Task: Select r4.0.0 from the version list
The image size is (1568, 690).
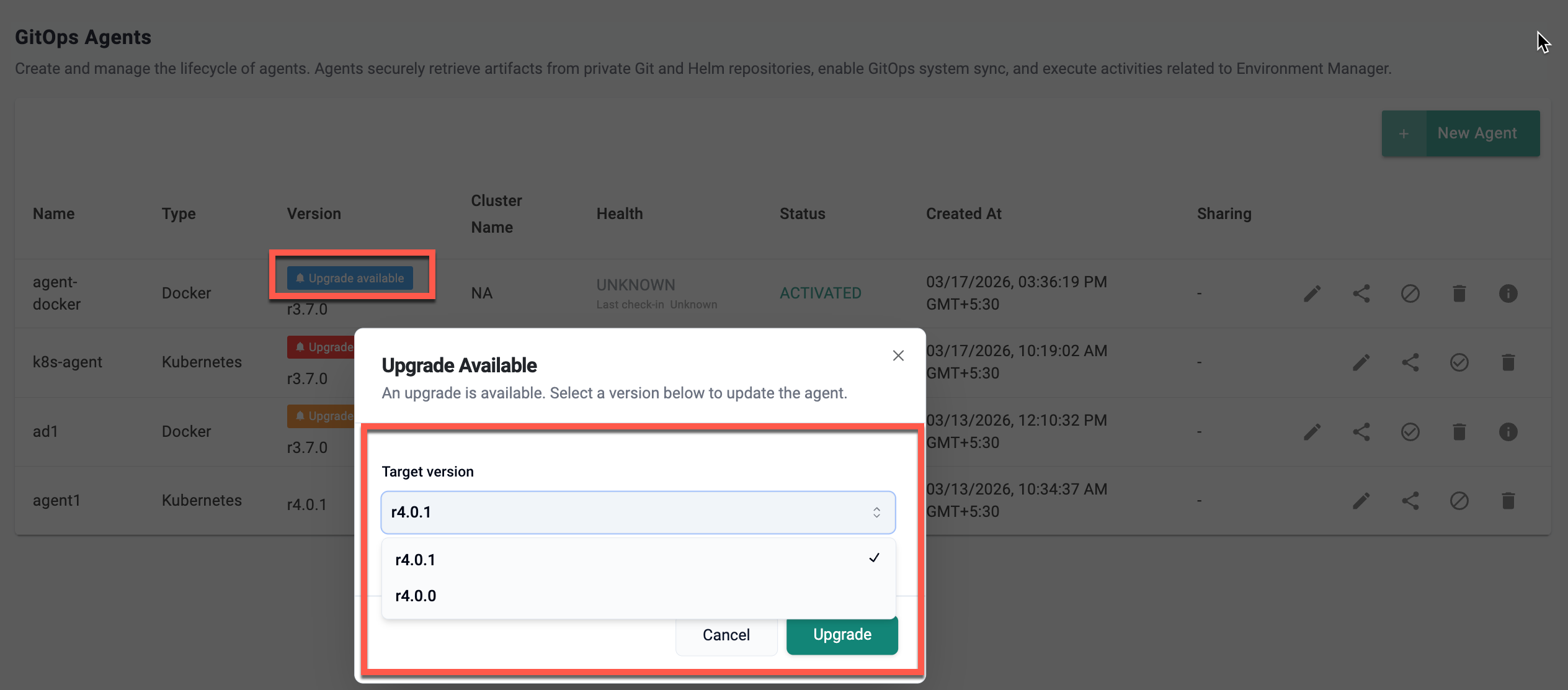Action: (x=416, y=596)
